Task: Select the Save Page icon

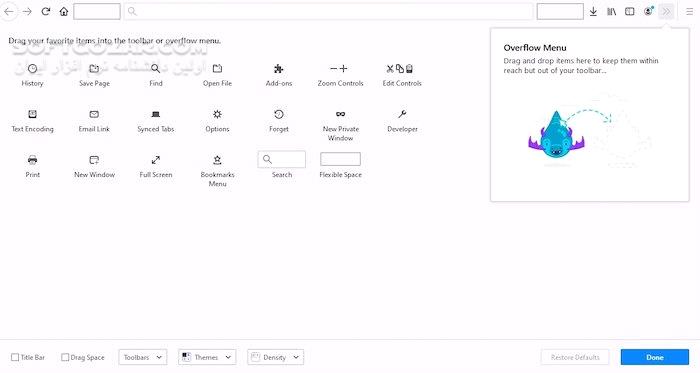Action: [94, 69]
